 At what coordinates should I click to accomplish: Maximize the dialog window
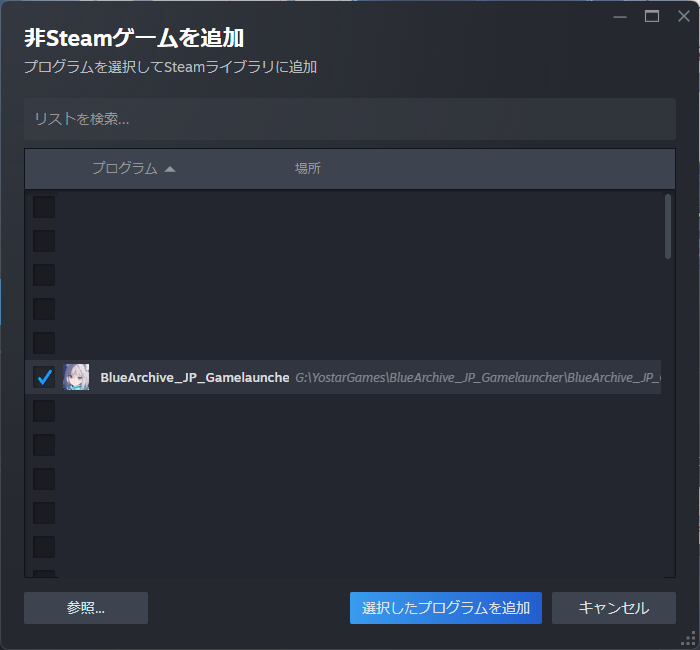[x=652, y=17]
